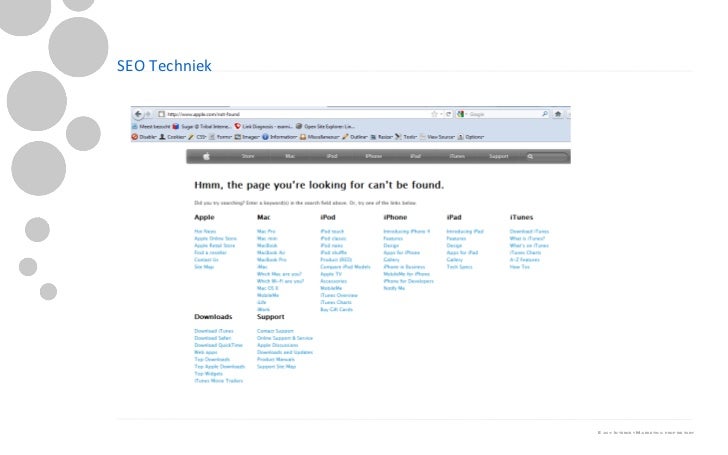
Task: Open the Find a reseller link
Action: 210,253
